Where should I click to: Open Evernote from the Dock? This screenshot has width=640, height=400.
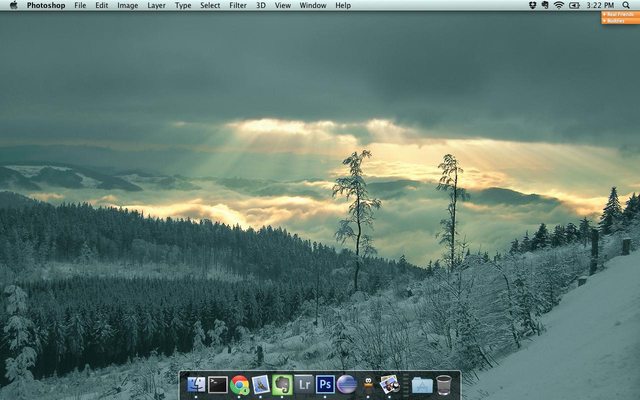click(282, 385)
